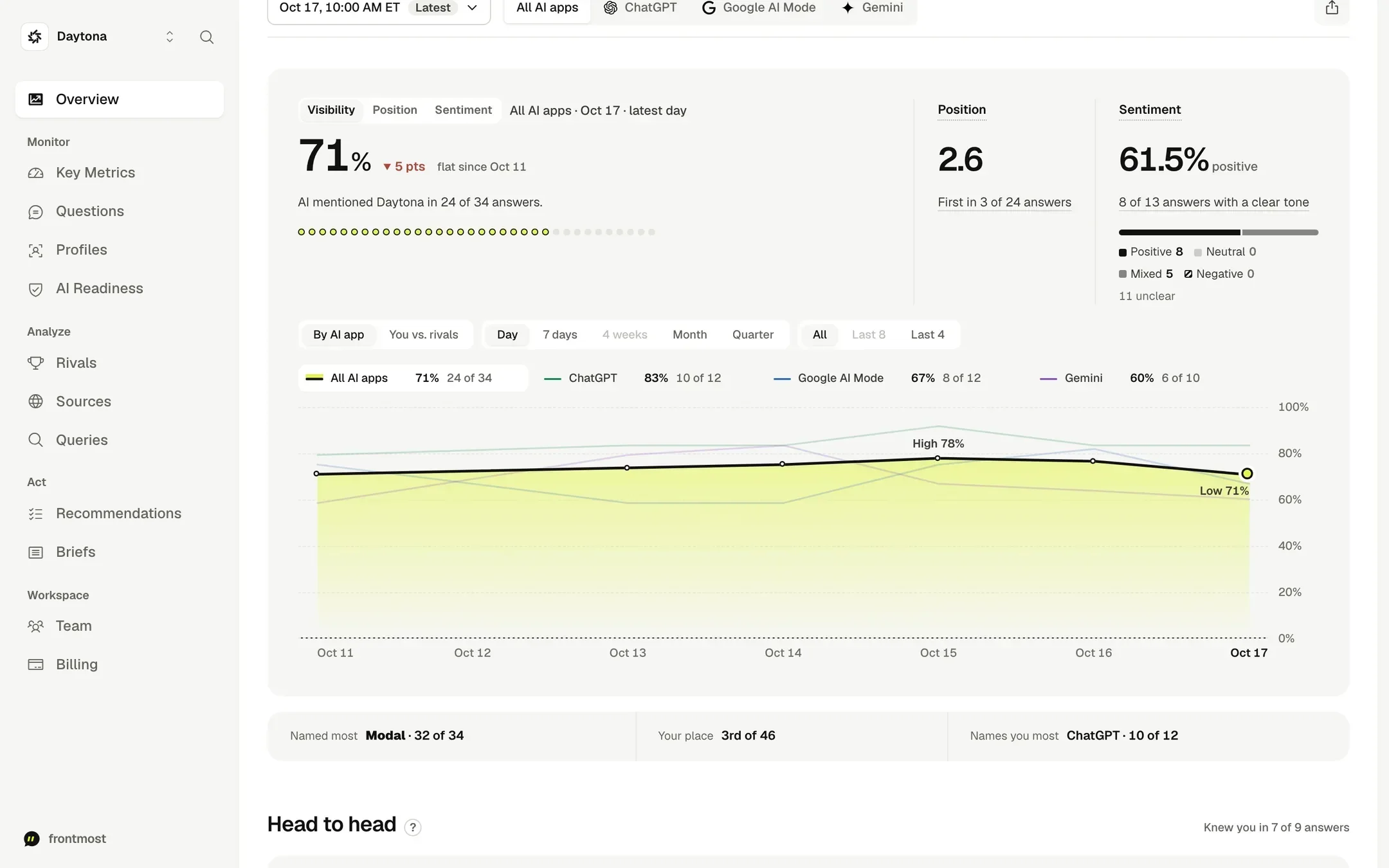Switch chart to You vs. rivals
The width and height of the screenshot is (1389, 868).
423,335
